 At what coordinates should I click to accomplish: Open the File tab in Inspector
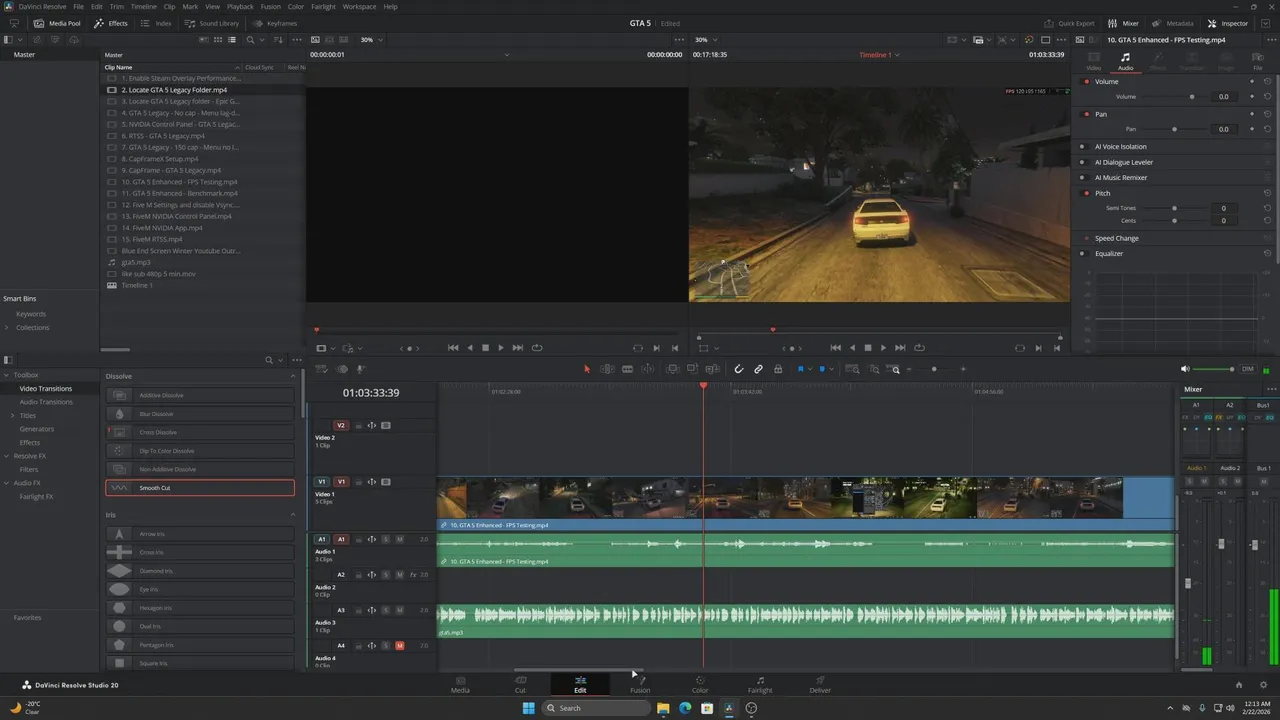click(x=1258, y=62)
